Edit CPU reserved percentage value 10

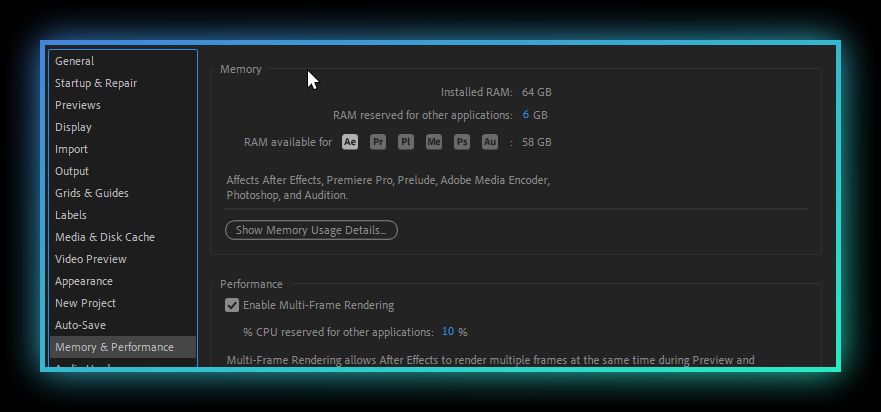point(448,332)
